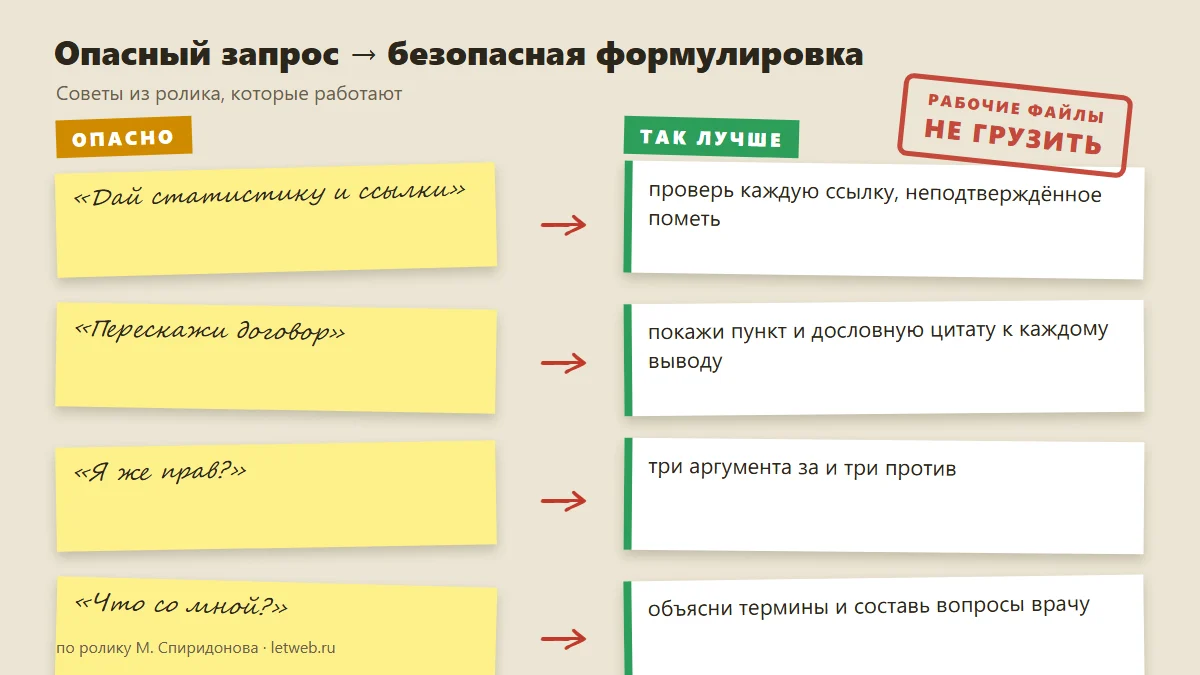
Task: Click sticky note «Что со мной?»
Action: 276,628
